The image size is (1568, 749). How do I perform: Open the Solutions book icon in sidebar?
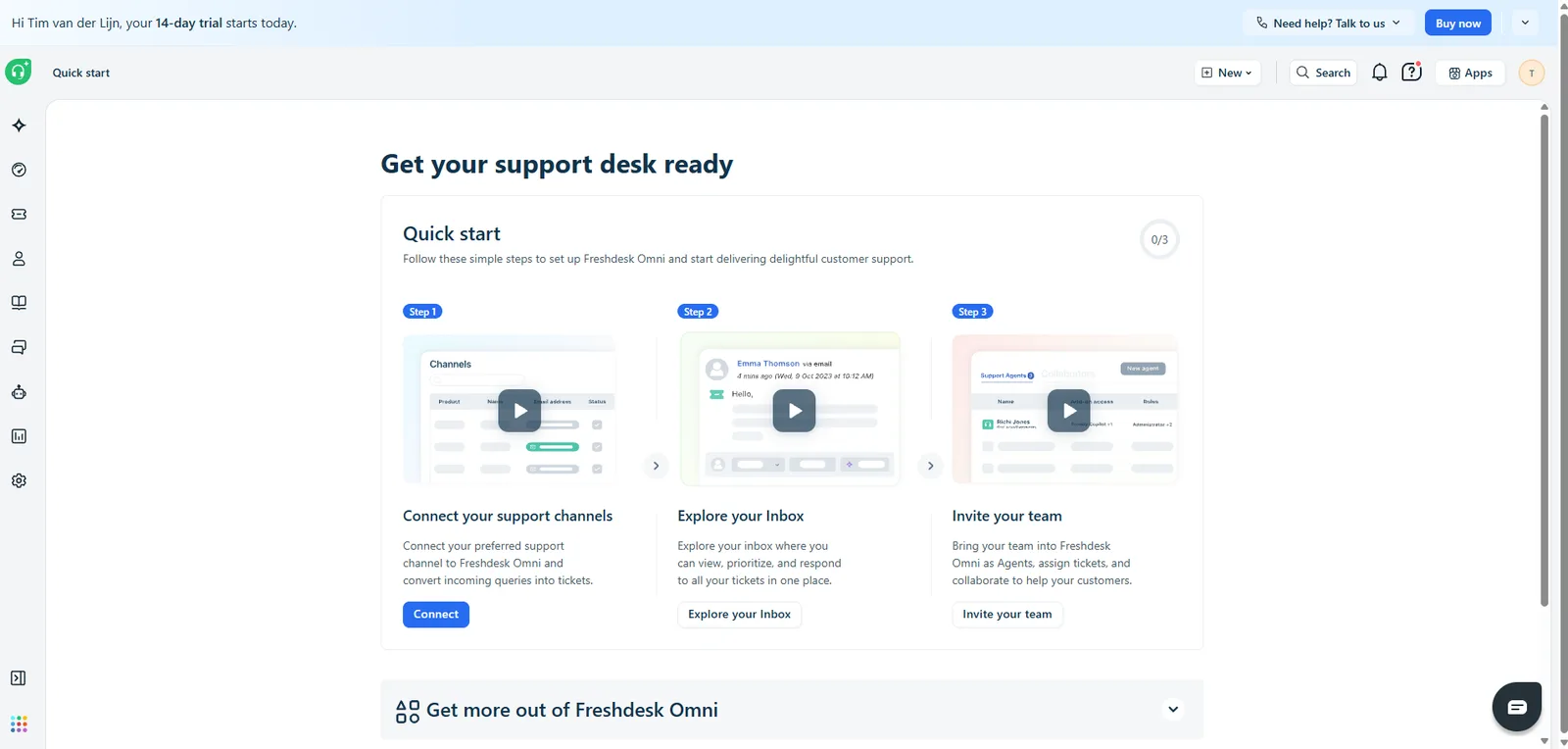[x=19, y=303]
